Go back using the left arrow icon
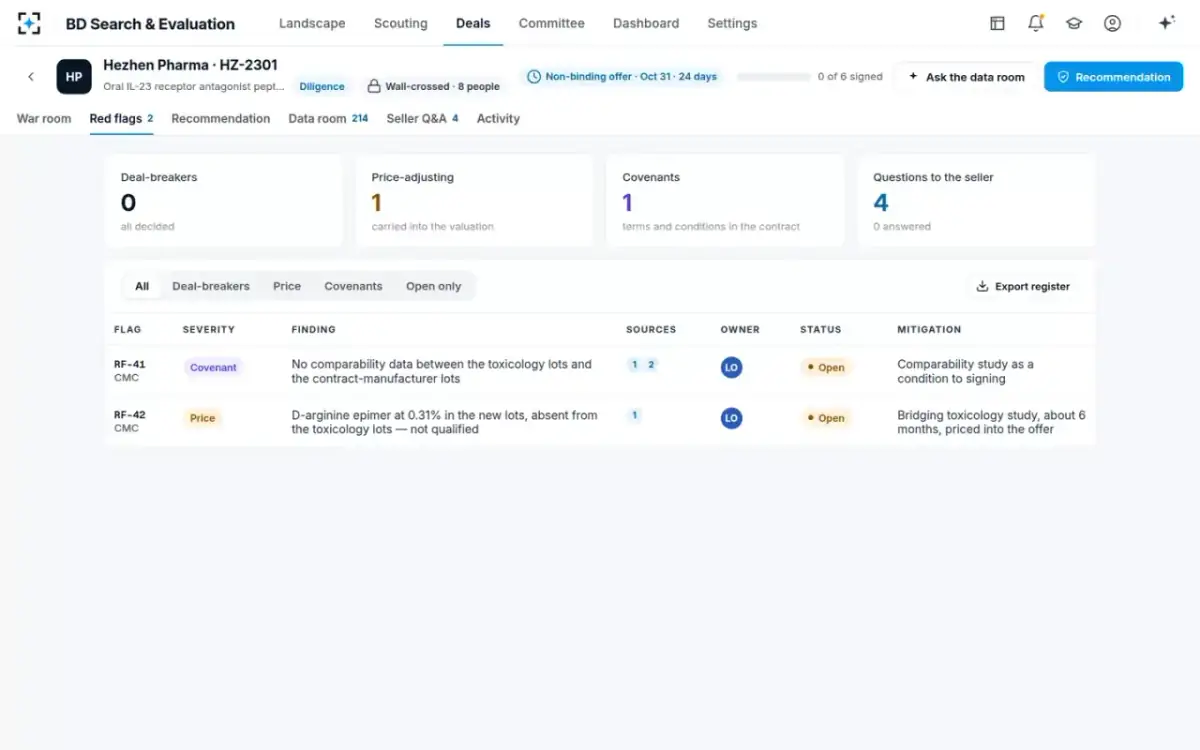1200x750 pixels. (31, 77)
